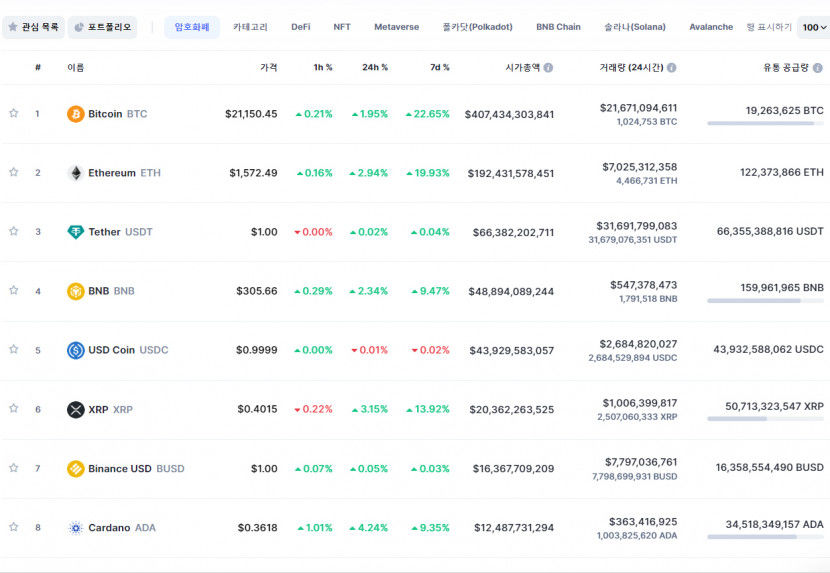The image size is (830, 573).
Task: Open the Avalanche tab
Action: 711,27
